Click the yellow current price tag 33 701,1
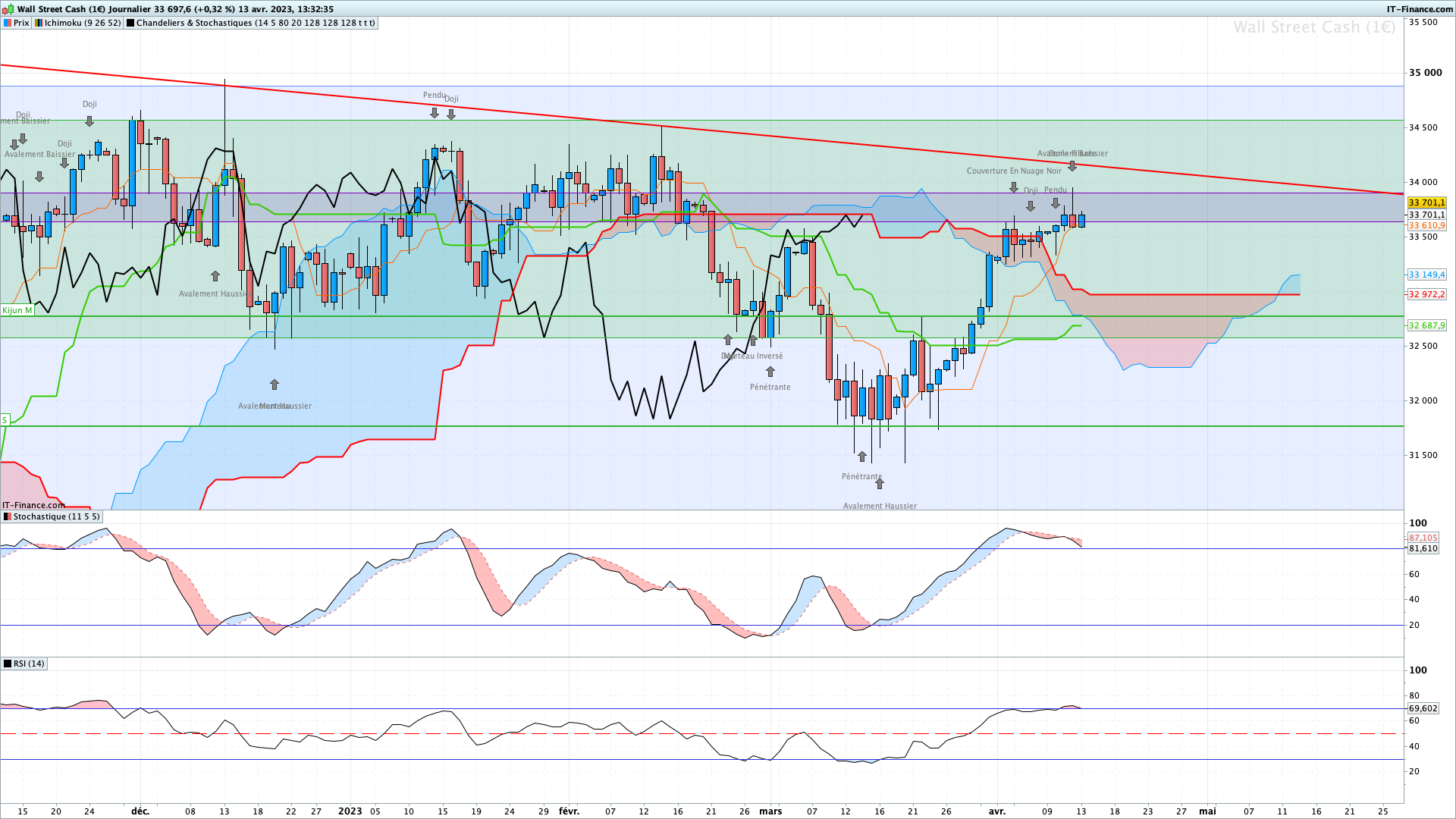 [1426, 202]
